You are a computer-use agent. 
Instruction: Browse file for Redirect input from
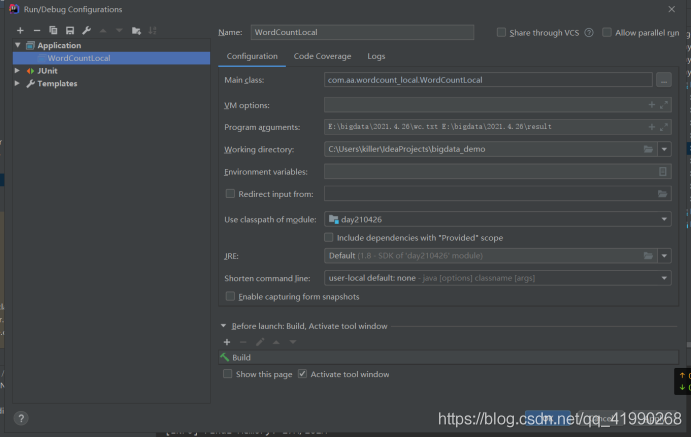(x=662, y=193)
